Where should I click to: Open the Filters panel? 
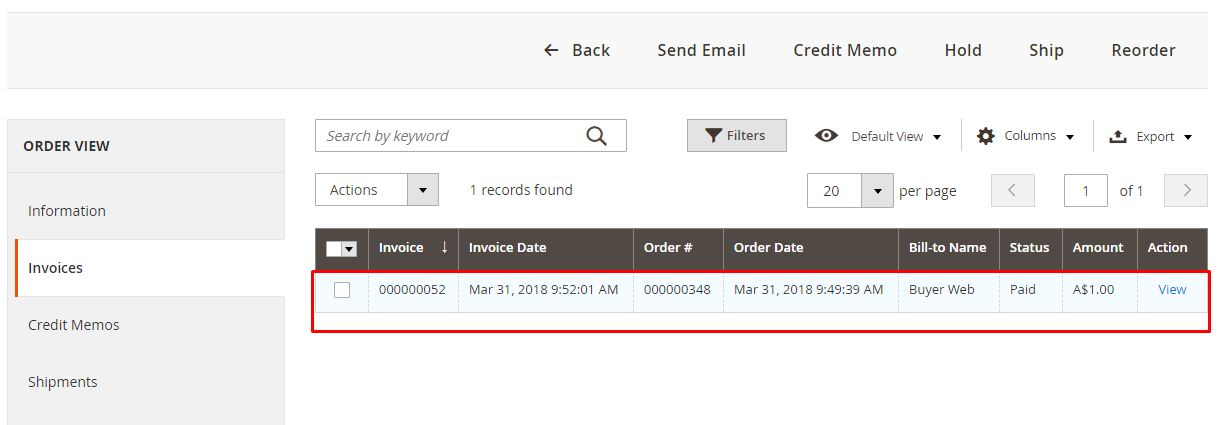tap(736, 136)
